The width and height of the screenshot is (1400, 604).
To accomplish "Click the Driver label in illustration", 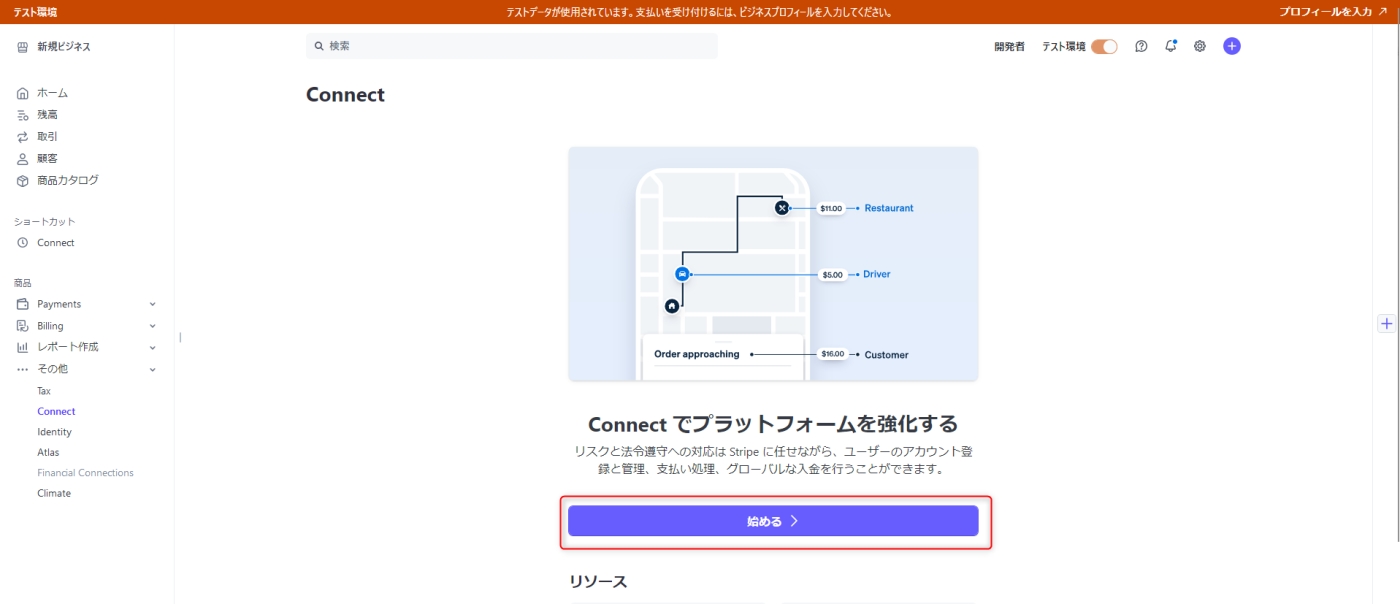I will tap(876, 274).
